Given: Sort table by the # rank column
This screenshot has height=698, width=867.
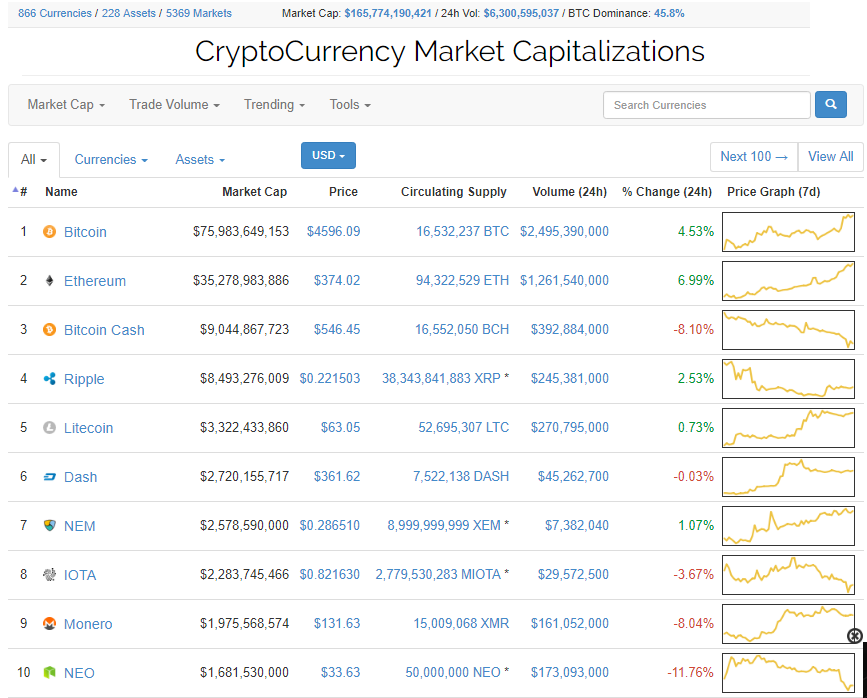Looking at the screenshot, I should point(21,192).
